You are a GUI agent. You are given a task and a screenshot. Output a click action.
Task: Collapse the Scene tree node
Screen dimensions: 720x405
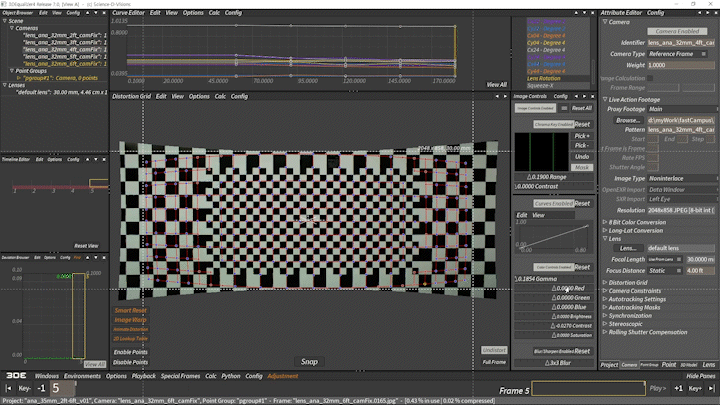5,21
